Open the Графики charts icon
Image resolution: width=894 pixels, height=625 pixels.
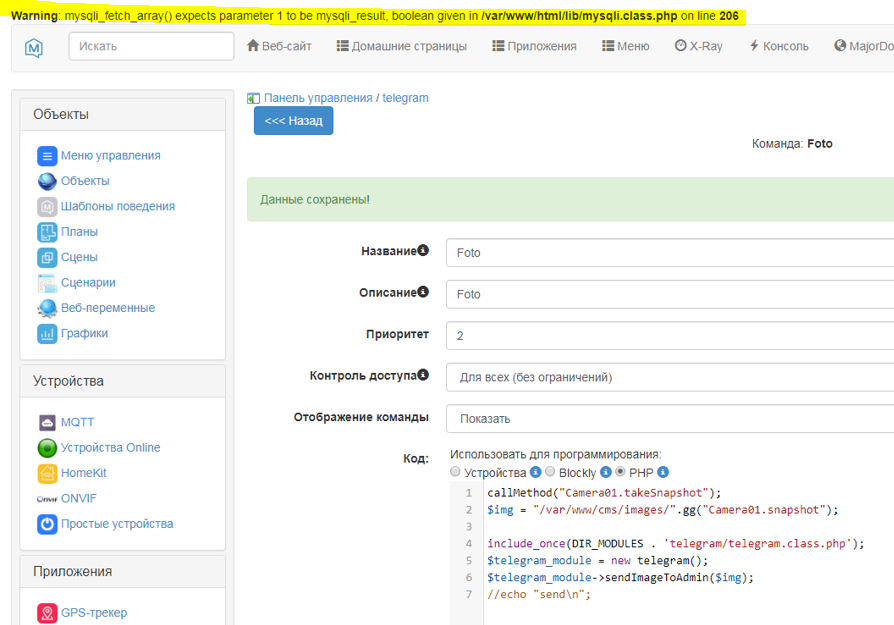[x=47, y=334]
